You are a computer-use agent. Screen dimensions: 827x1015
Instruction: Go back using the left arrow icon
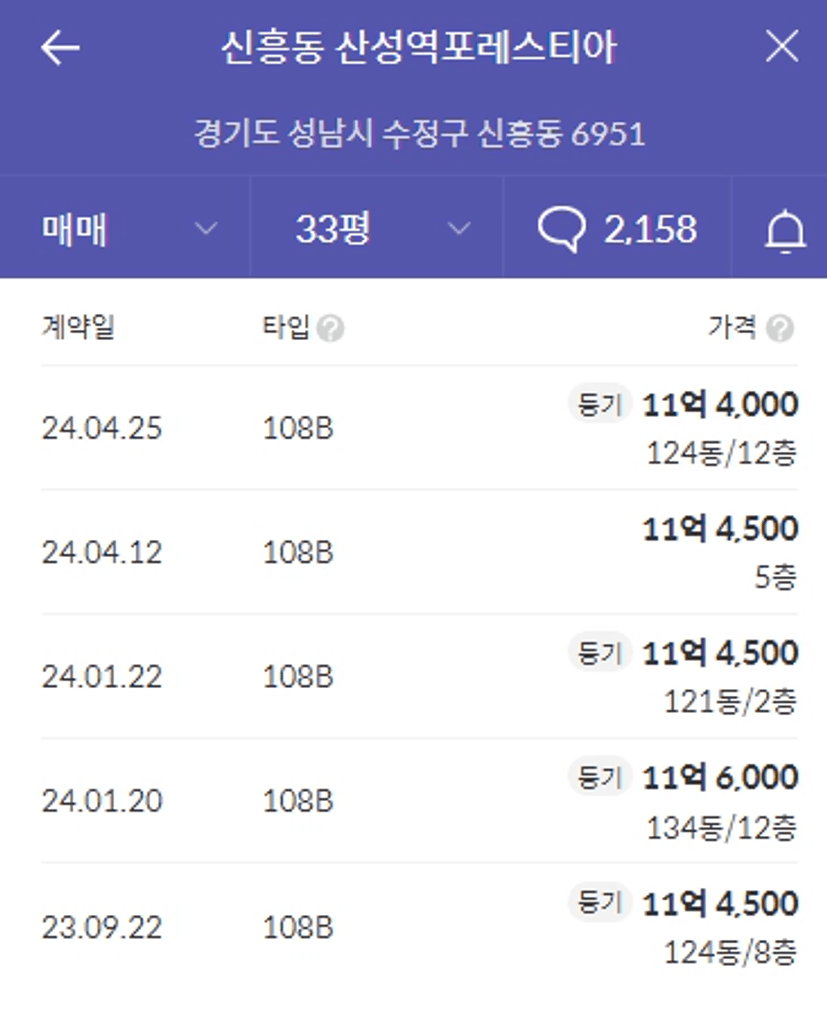pos(60,47)
